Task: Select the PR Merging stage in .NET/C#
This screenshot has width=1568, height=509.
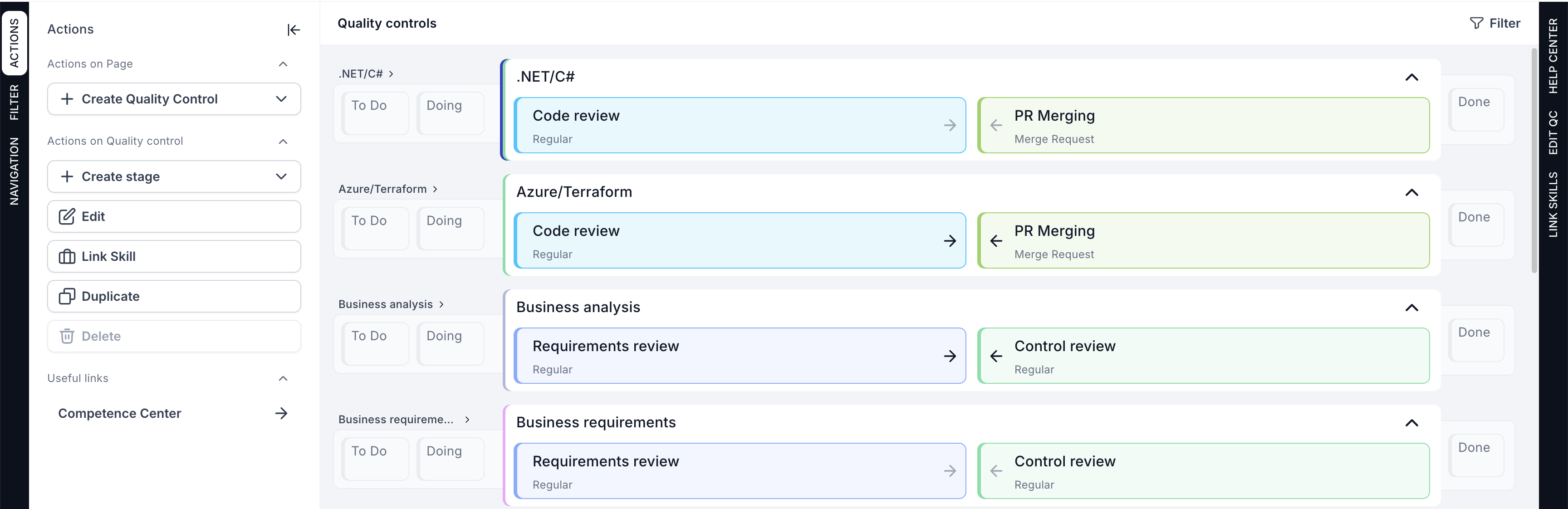Action: click(1202, 125)
